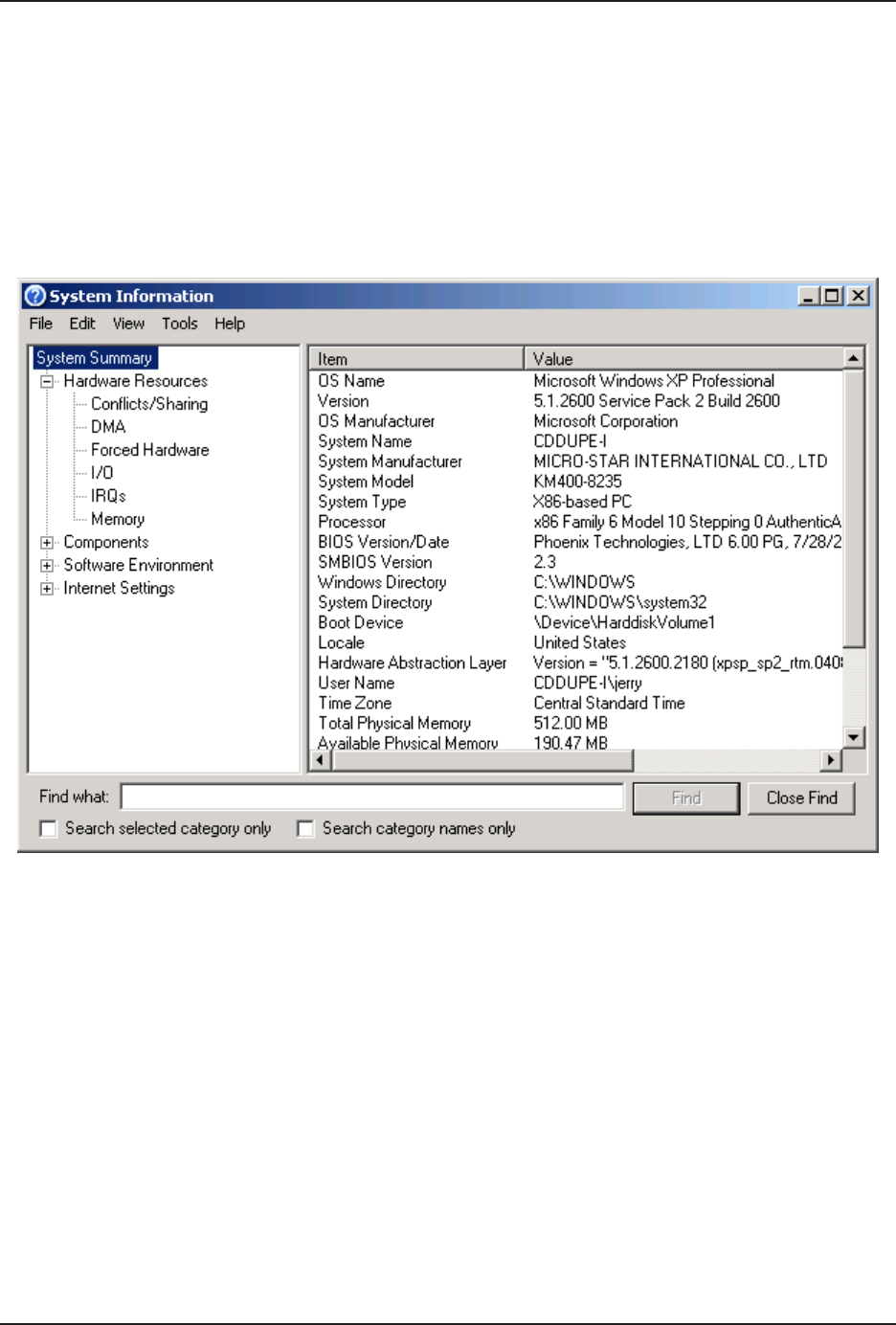The image size is (896, 1325).
Task: Click the horizontal scroll left arrow
Action: (x=322, y=760)
